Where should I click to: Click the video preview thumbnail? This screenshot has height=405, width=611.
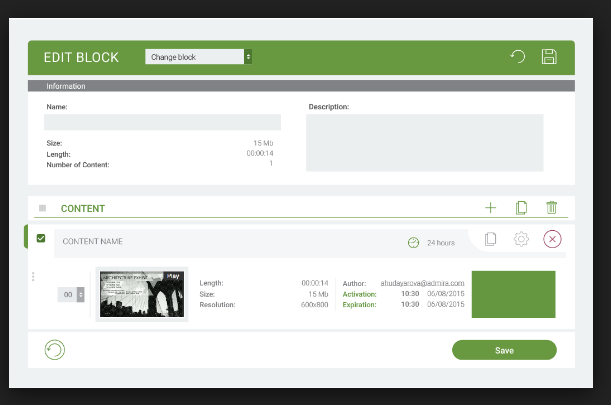tap(141, 293)
